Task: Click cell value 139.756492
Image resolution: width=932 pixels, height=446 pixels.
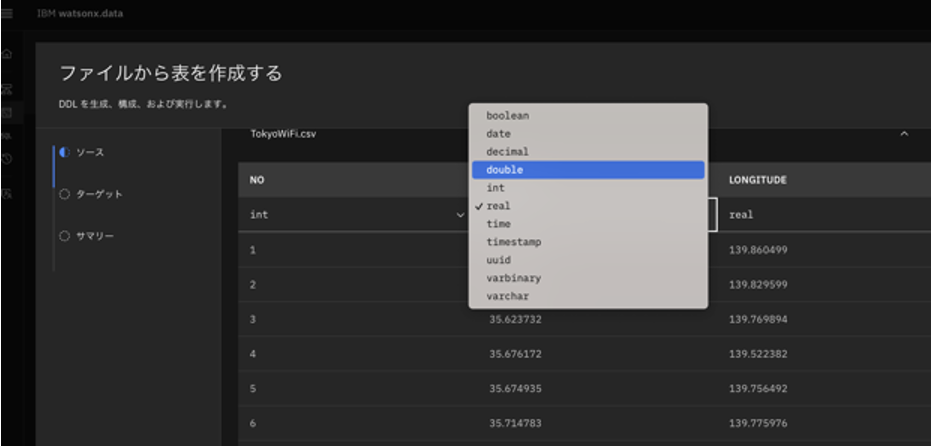Action: tap(758, 389)
